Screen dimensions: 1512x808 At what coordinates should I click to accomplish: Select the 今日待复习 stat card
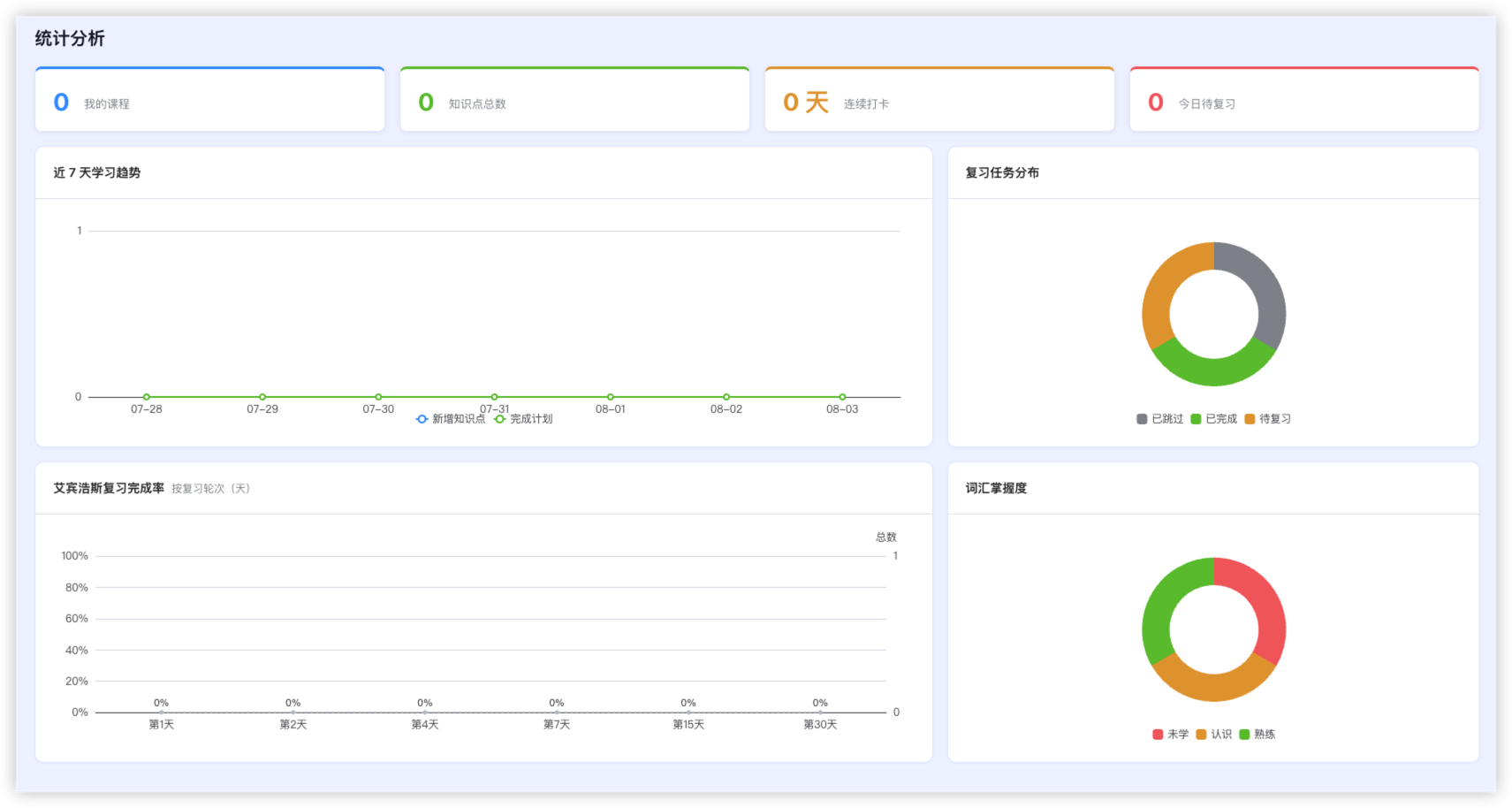click(1304, 99)
